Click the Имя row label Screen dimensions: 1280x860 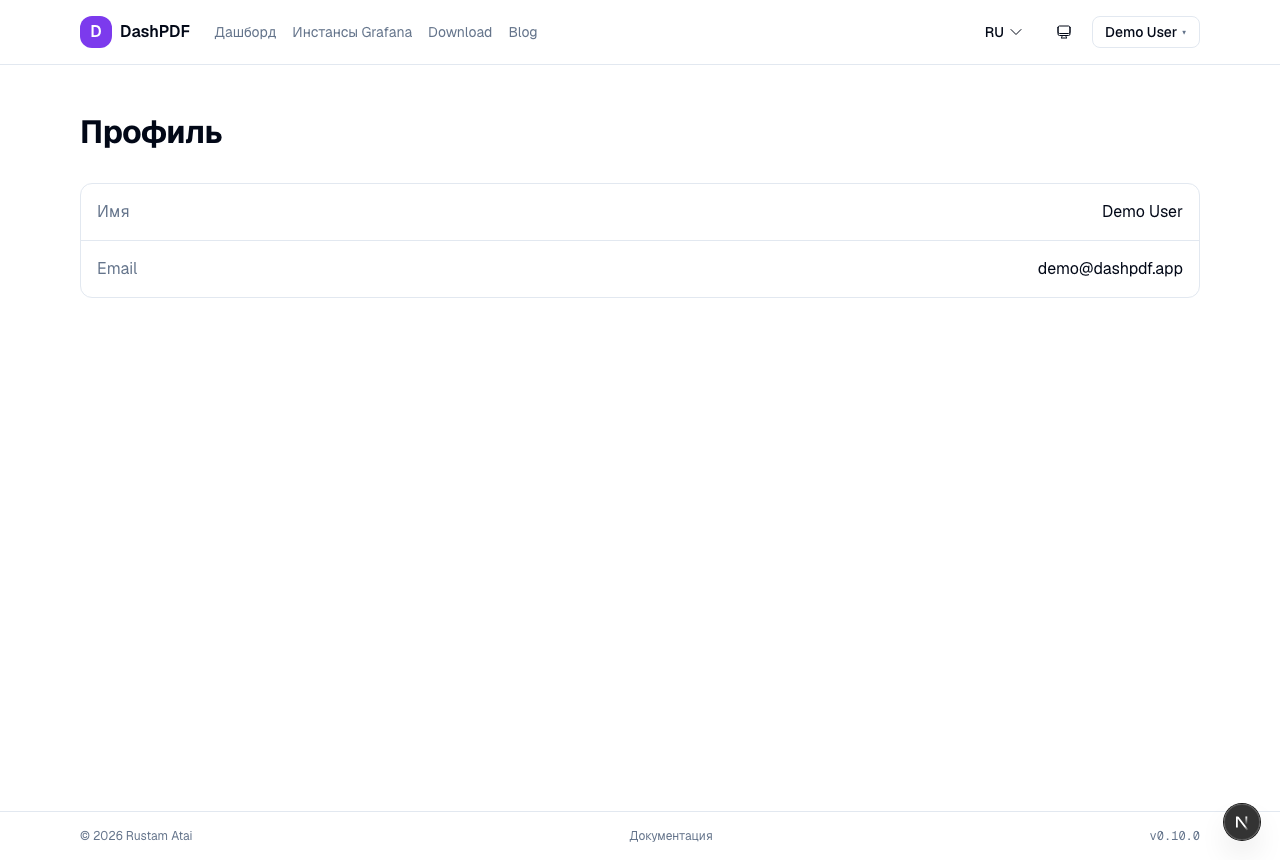pos(113,212)
